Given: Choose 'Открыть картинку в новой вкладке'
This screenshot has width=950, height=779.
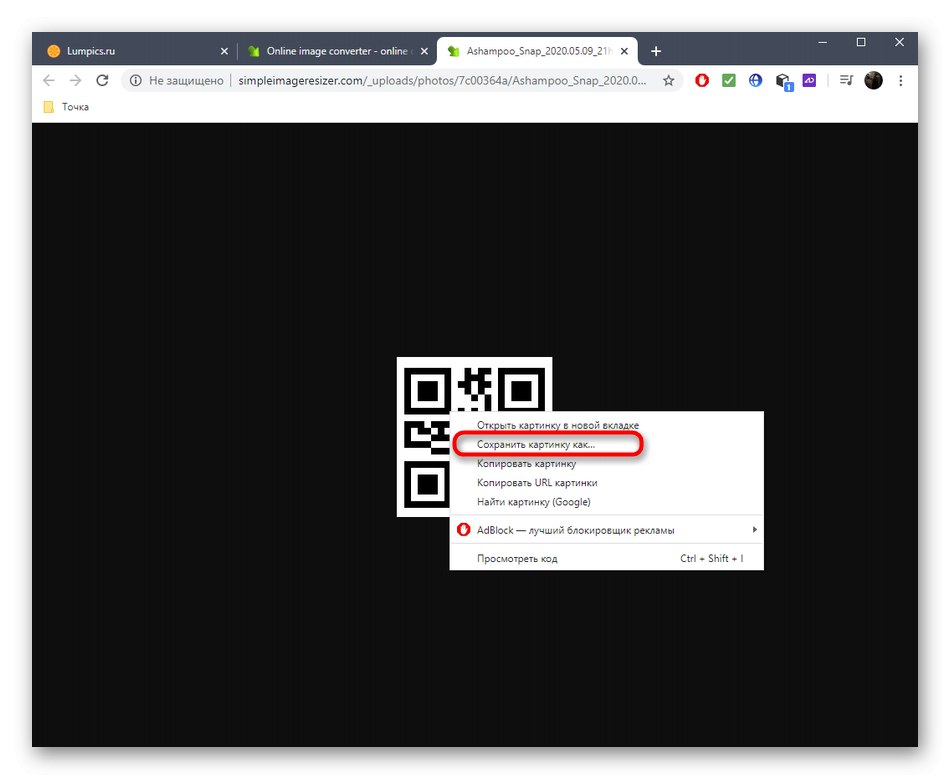Looking at the screenshot, I should click(606, 425).
